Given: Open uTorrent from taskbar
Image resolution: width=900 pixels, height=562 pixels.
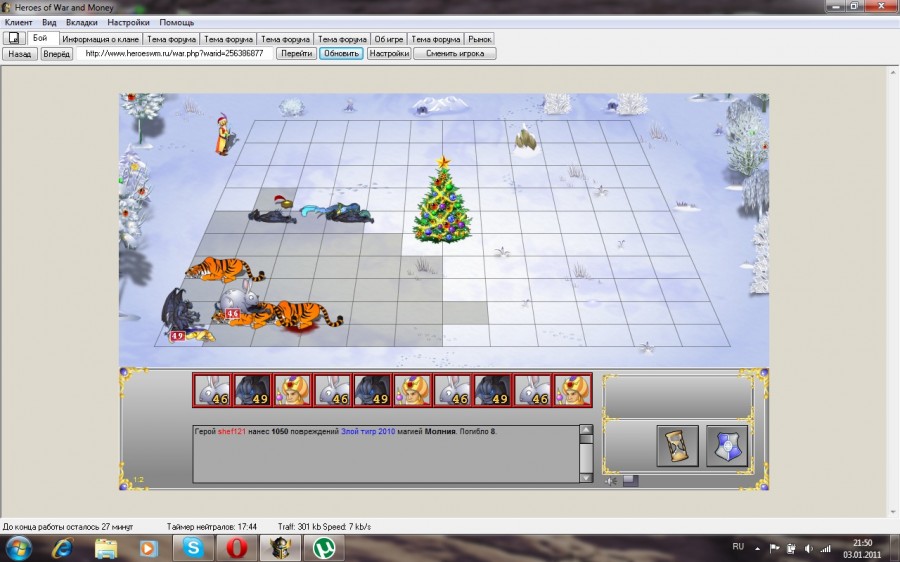Looking at the screenshot, I should (x=324, y=548).
